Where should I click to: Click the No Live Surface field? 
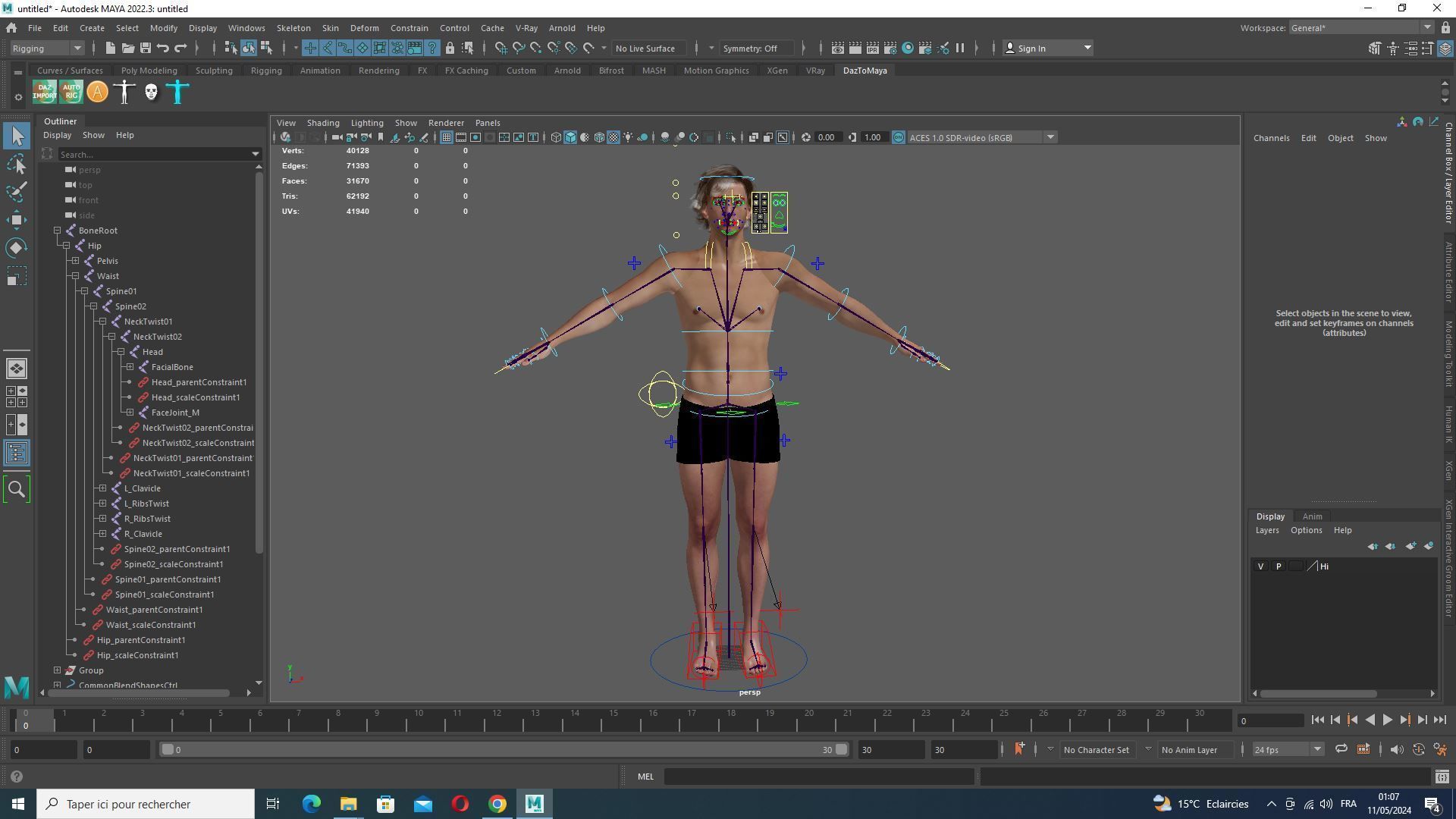point(650,48)
